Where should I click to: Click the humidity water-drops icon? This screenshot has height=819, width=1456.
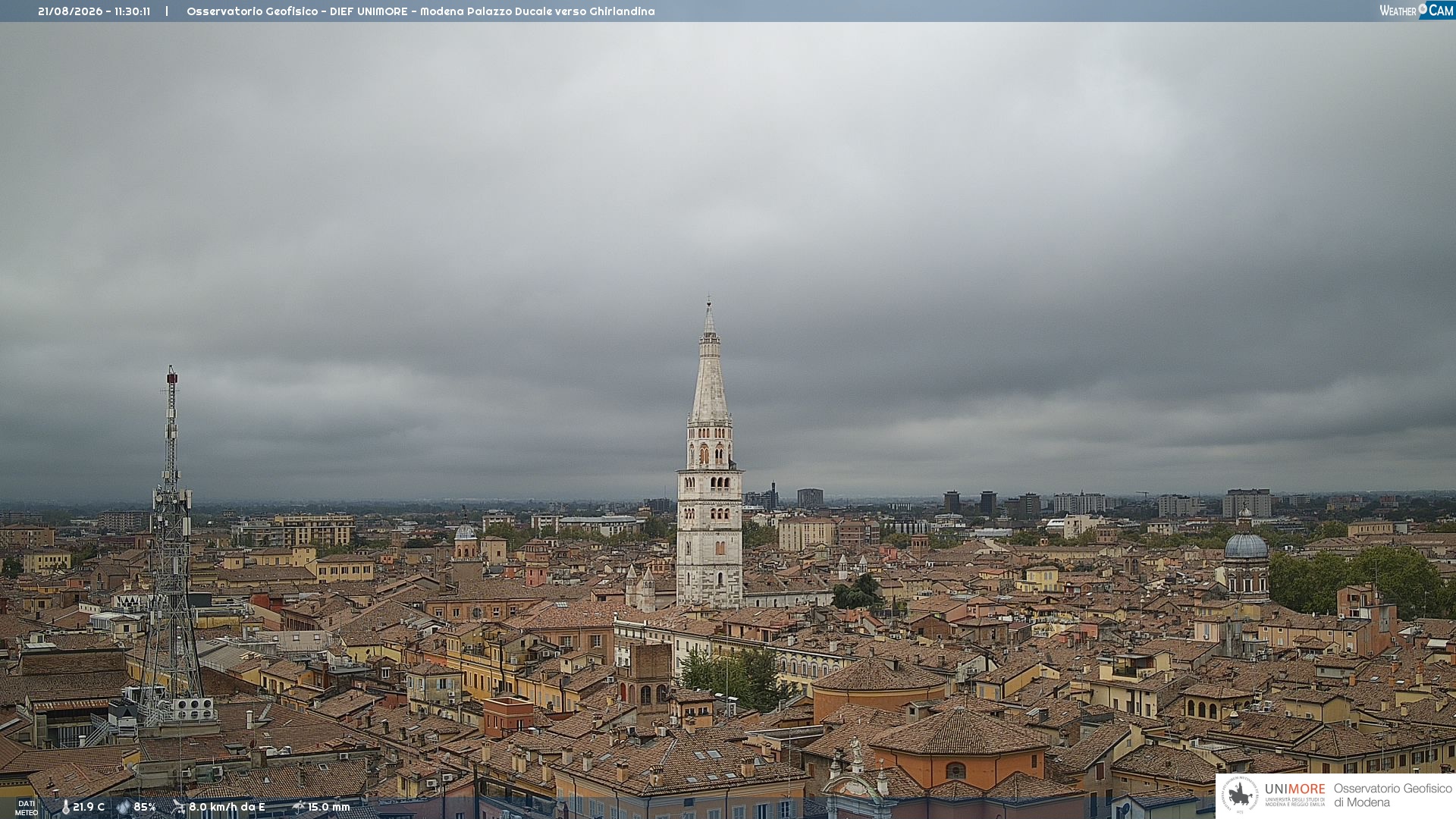(124, 807)
